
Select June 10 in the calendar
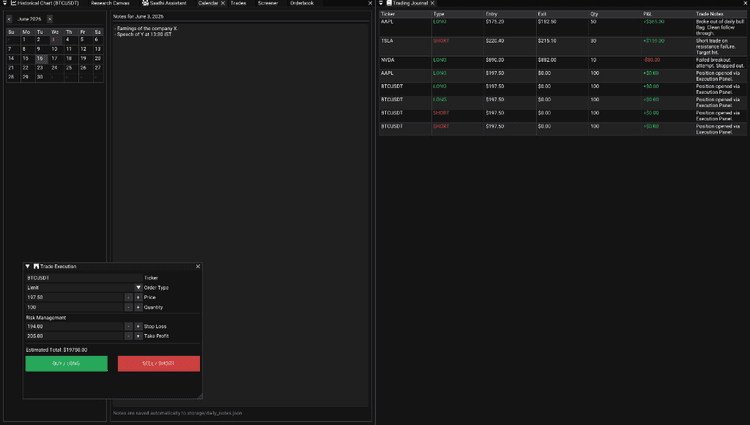(55, 49)
